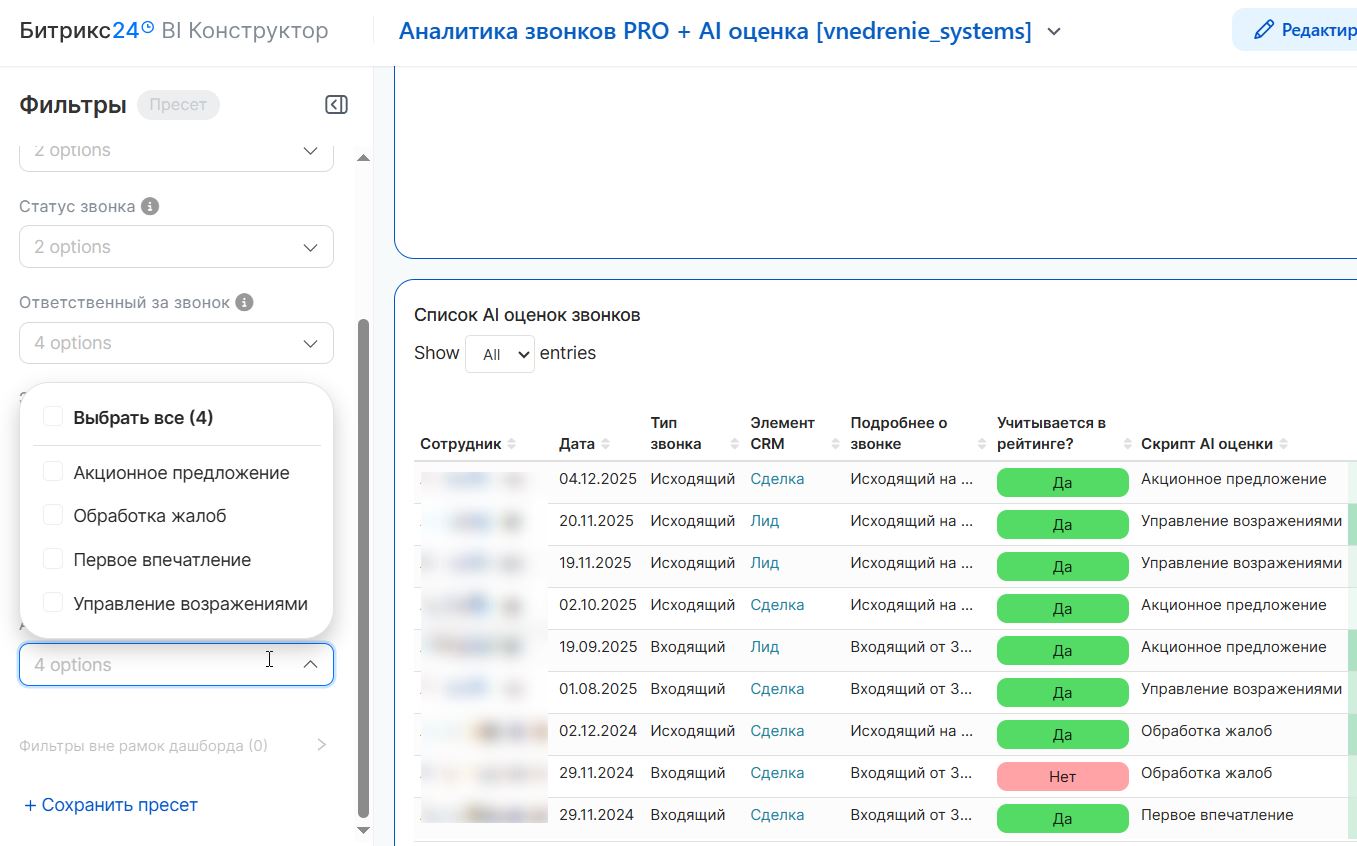The height and width of the screenshot is (846, 1357).
Task: Sort by Скрипт AI оценки column icon
Action: point(1283,444)
